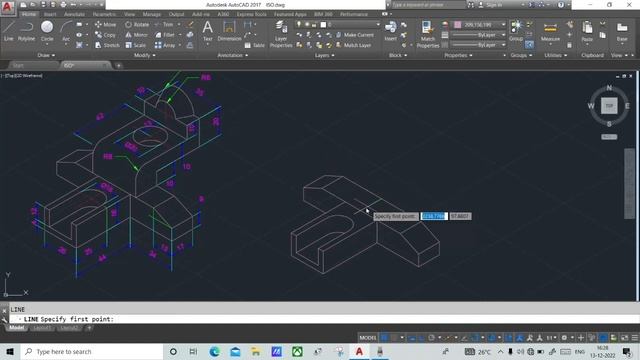The width and height of the screenshot is (640, 360).
Task: Click the Windows taskbar search box
Action: coord(92,351)
